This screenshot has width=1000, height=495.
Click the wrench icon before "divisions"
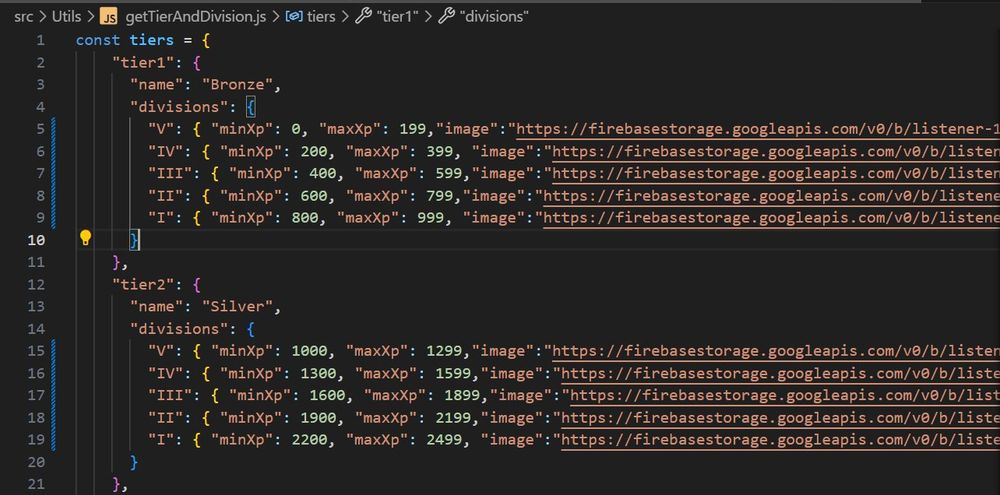(446, 17)
